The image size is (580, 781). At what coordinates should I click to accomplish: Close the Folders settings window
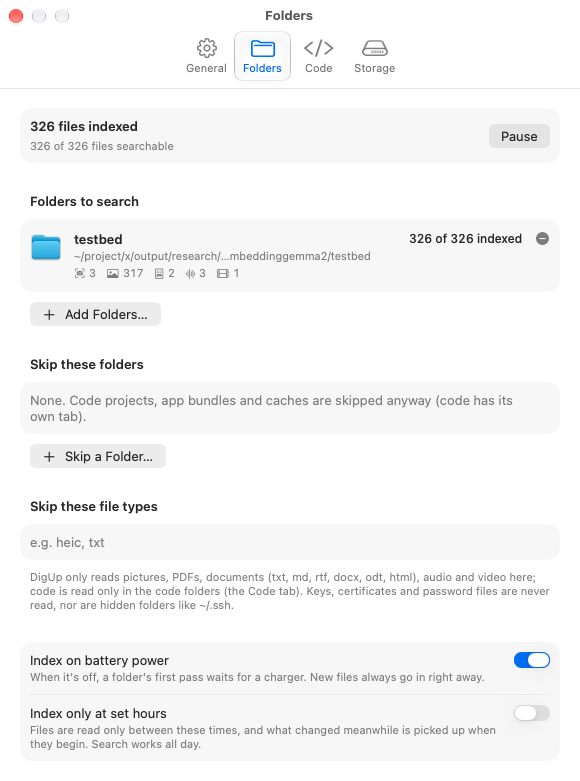pos(16,16)
